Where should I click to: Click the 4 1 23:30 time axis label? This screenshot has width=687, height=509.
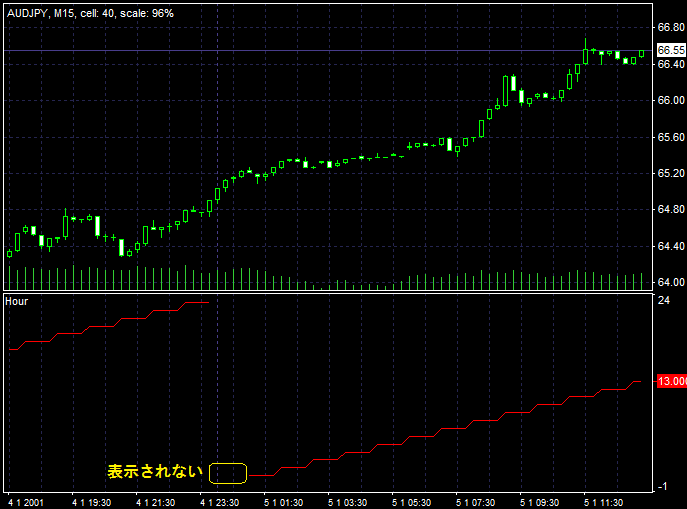[x=220, y=502]
